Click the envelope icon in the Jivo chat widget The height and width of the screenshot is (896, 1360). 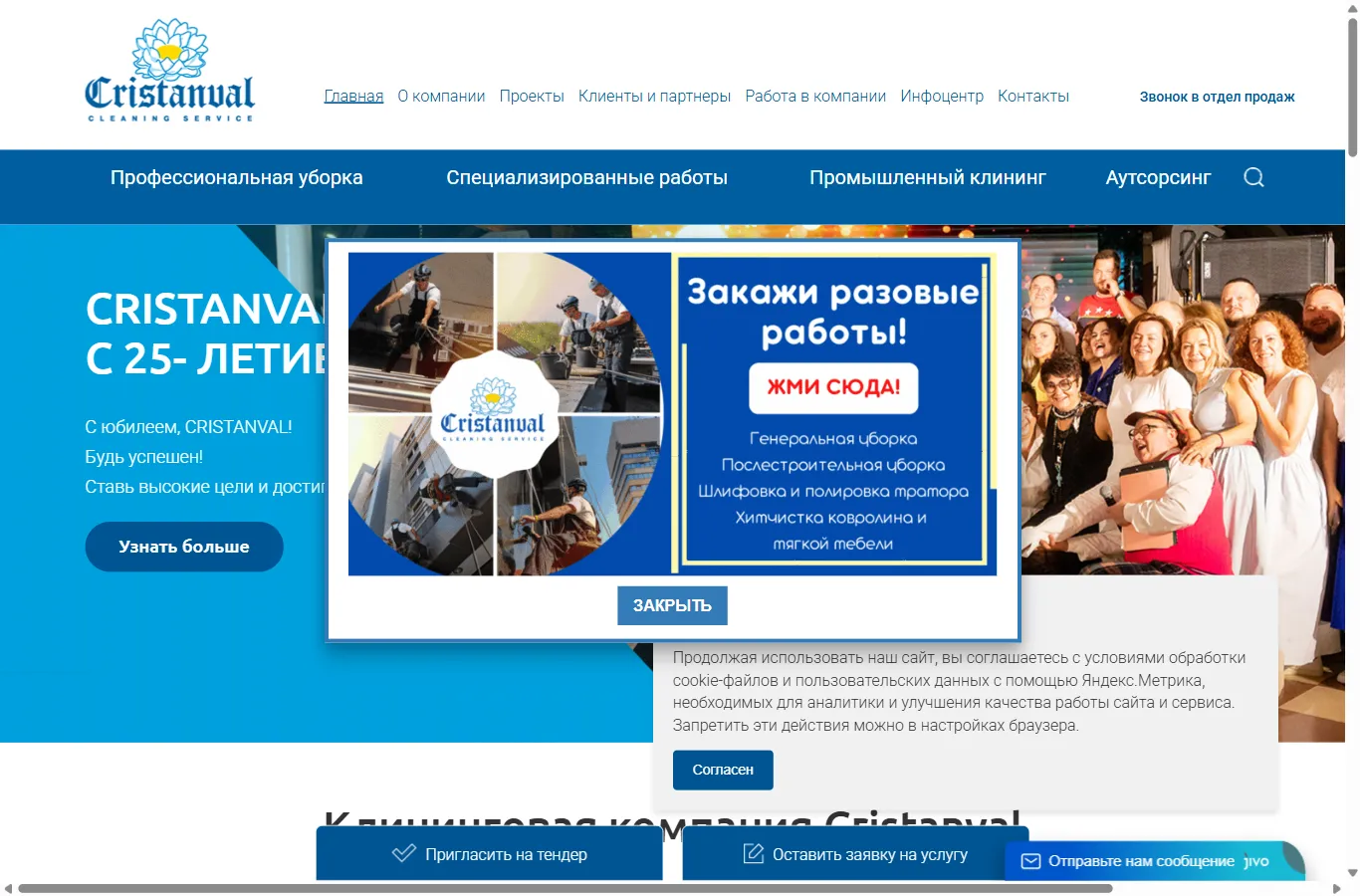(1031, 861)
